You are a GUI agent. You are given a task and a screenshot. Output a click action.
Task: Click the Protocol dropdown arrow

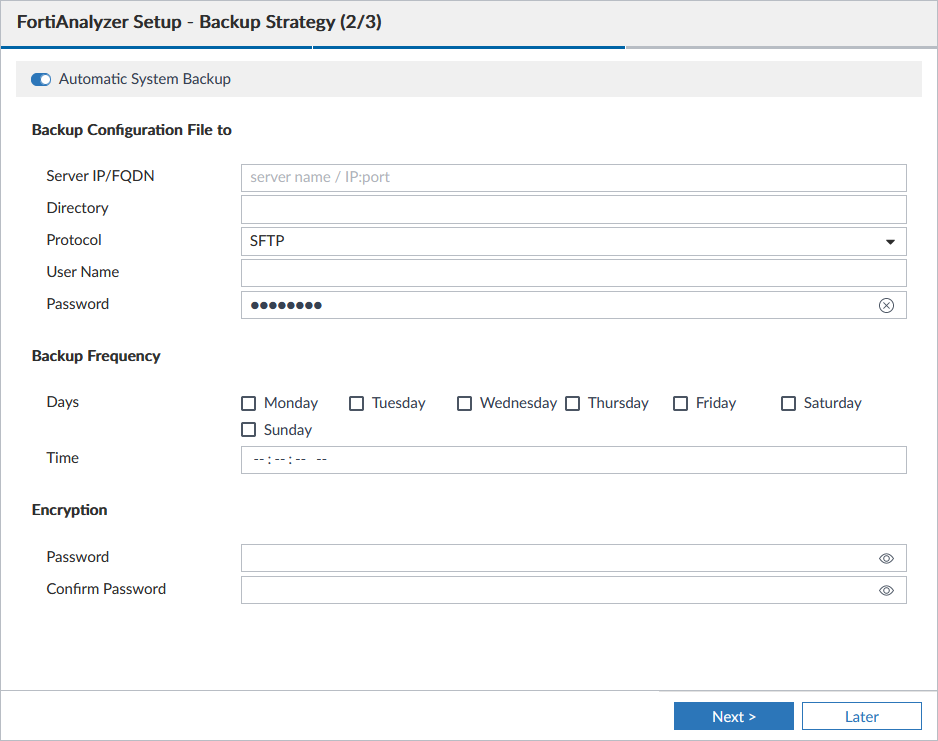890,242
